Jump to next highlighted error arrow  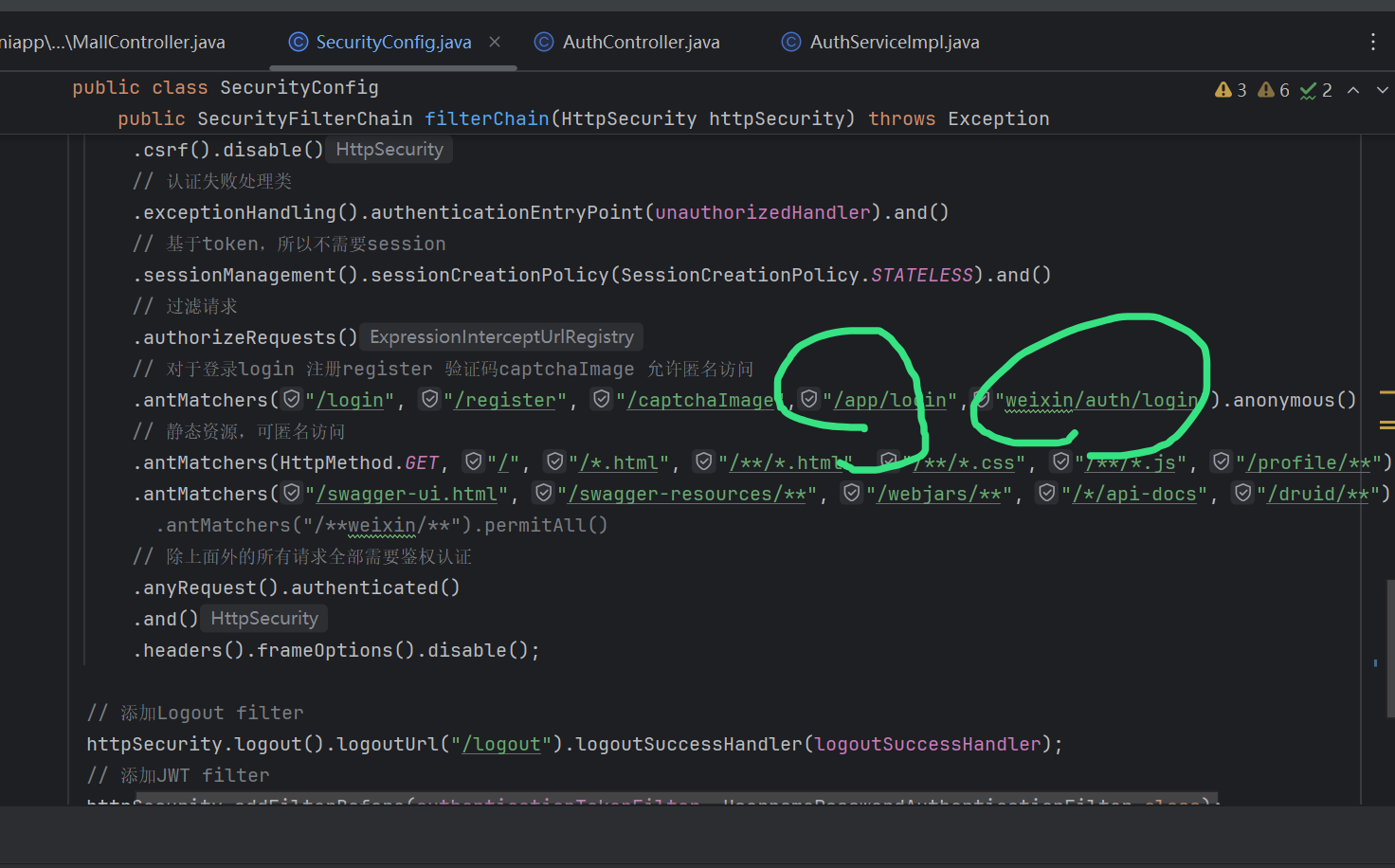[x=1382, y=90]
